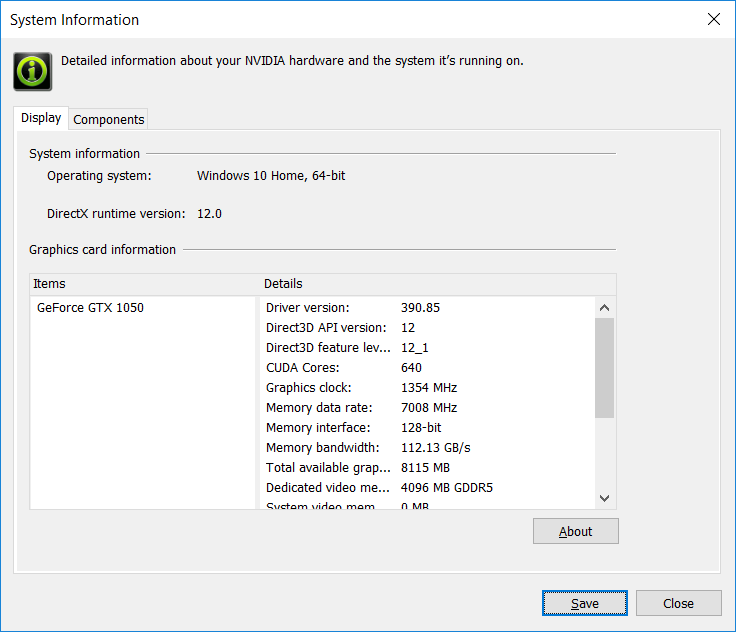Select GeForce GTX 1050 in Items list

(90, 308)
